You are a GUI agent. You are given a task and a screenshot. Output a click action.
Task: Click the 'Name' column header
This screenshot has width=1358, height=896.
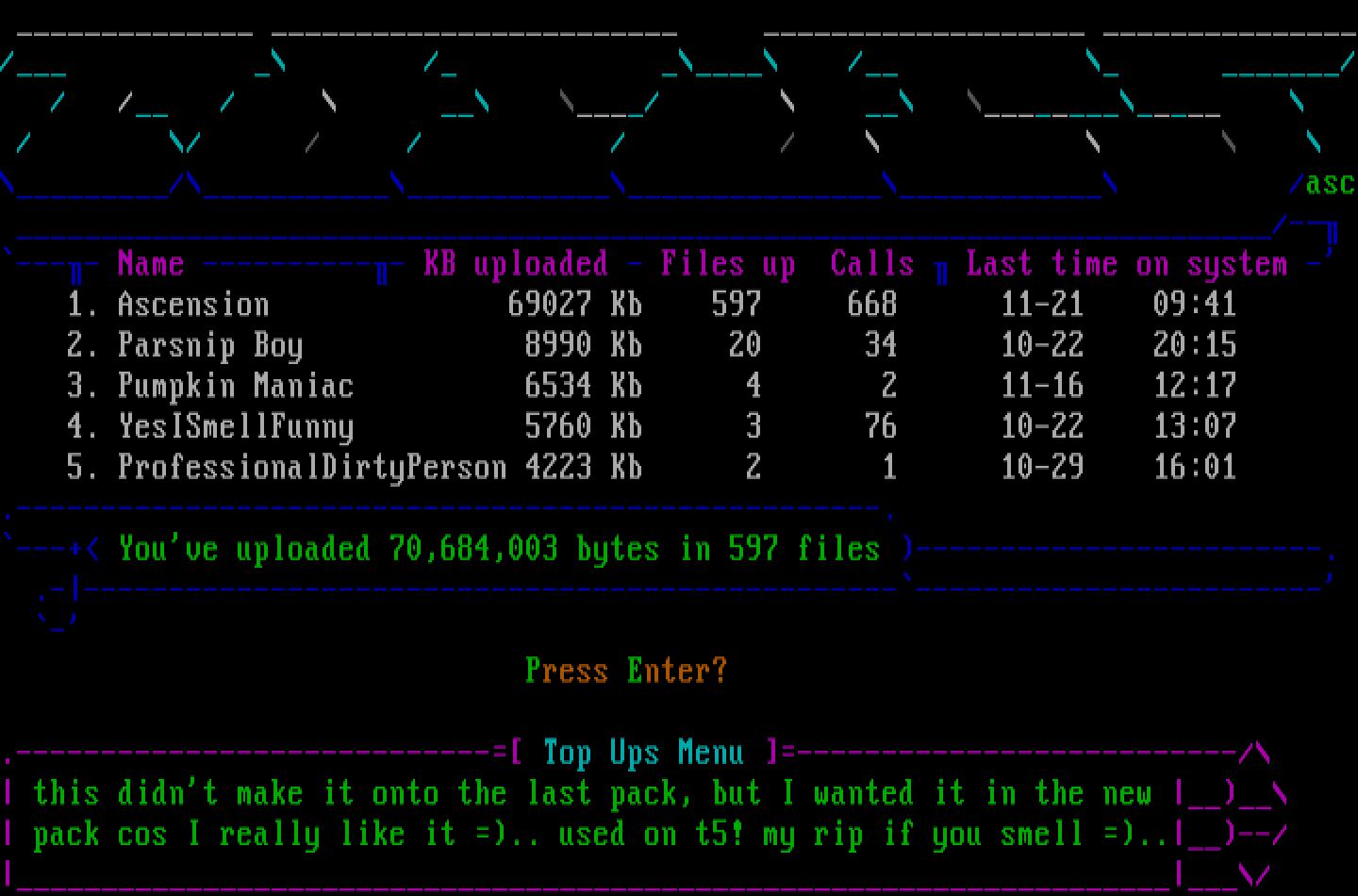pos(150,264)
